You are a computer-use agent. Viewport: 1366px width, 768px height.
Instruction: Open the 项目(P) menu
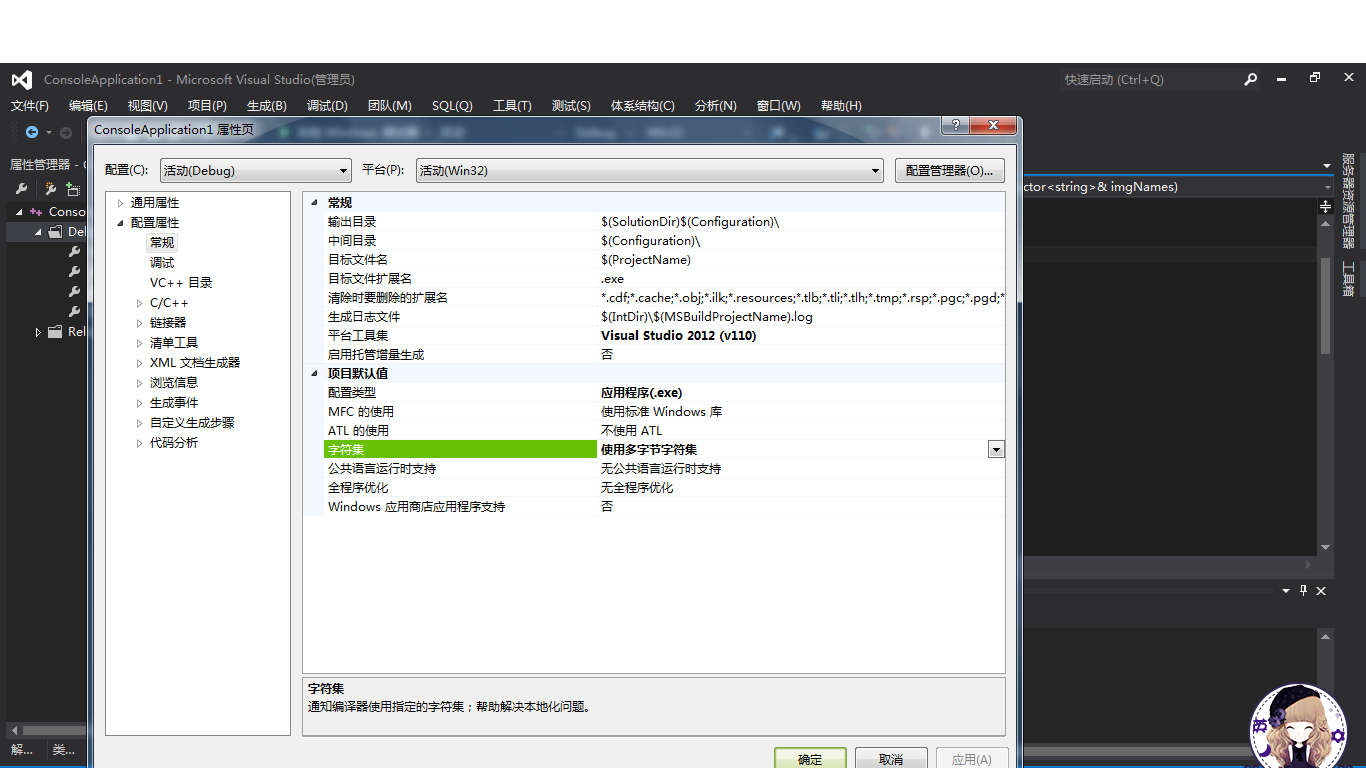click(207, 106)
